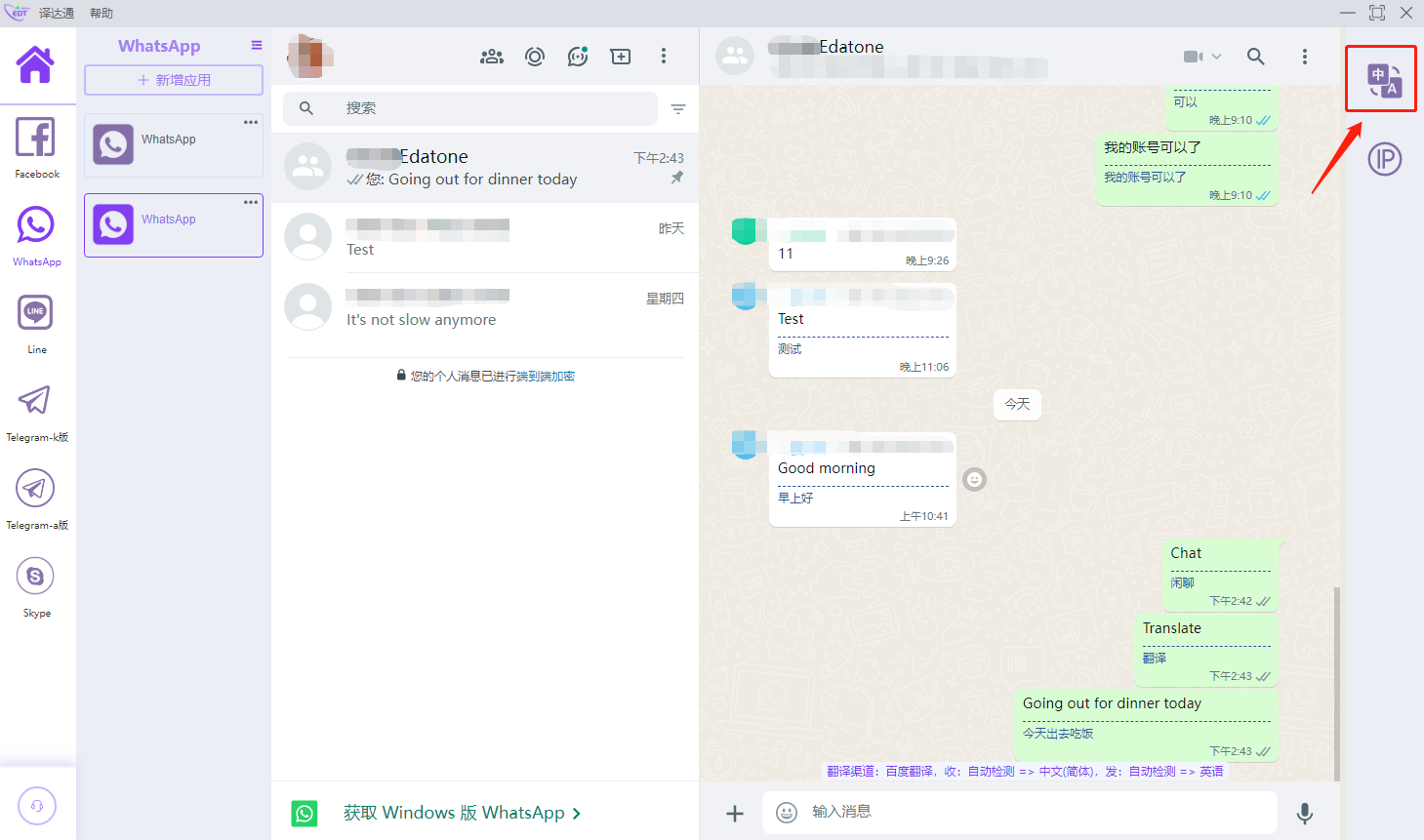Open the emoji picker in message box

787,813
